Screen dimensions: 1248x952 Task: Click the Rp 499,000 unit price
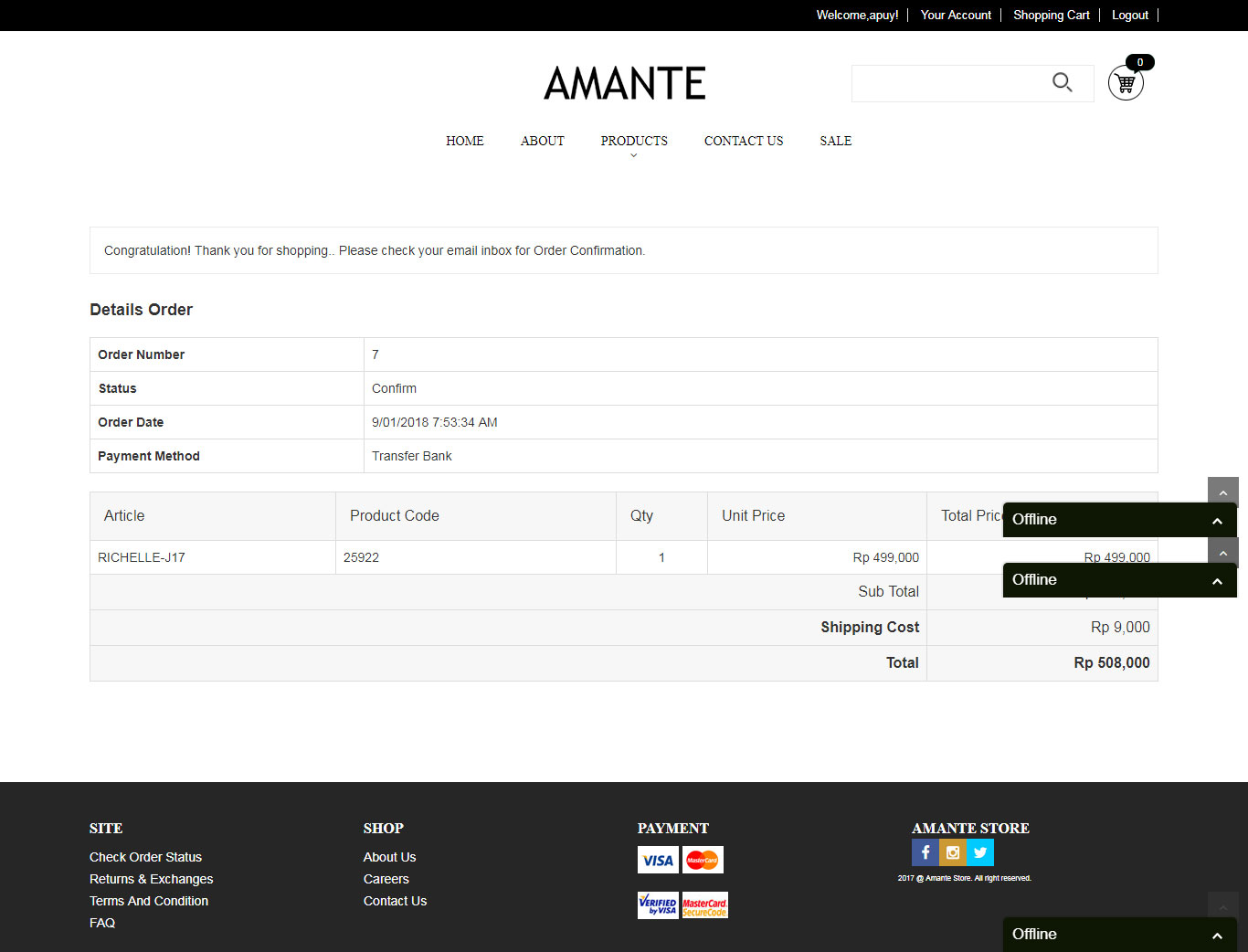(886, 557)
